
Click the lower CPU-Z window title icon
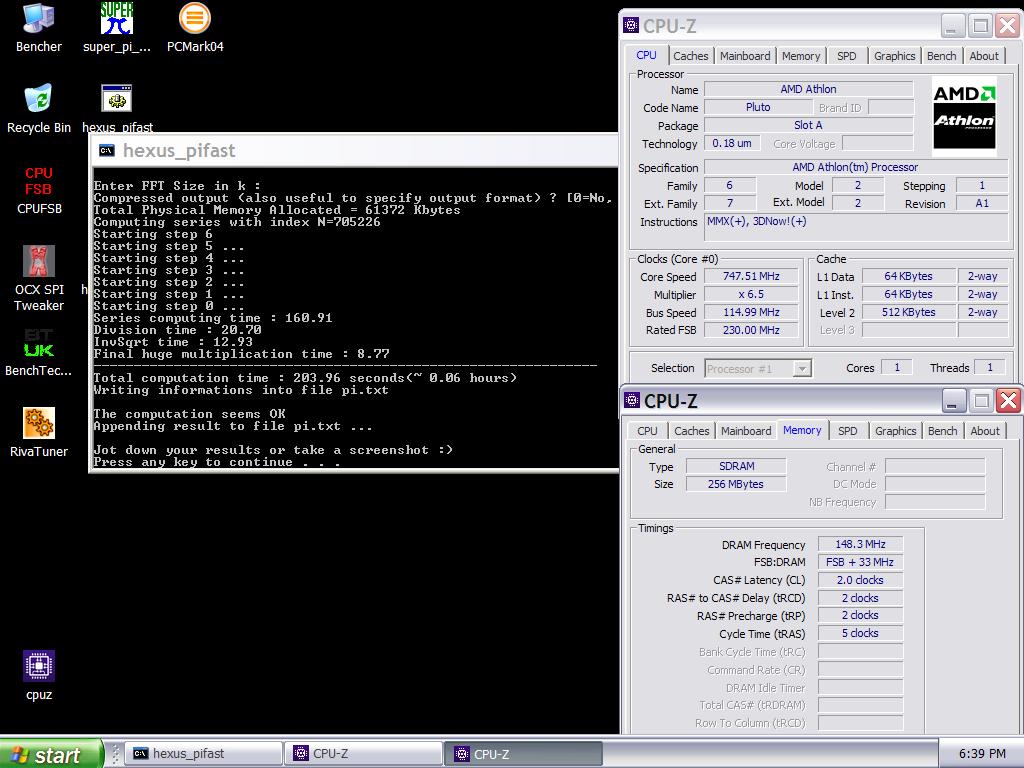(632, 400)
